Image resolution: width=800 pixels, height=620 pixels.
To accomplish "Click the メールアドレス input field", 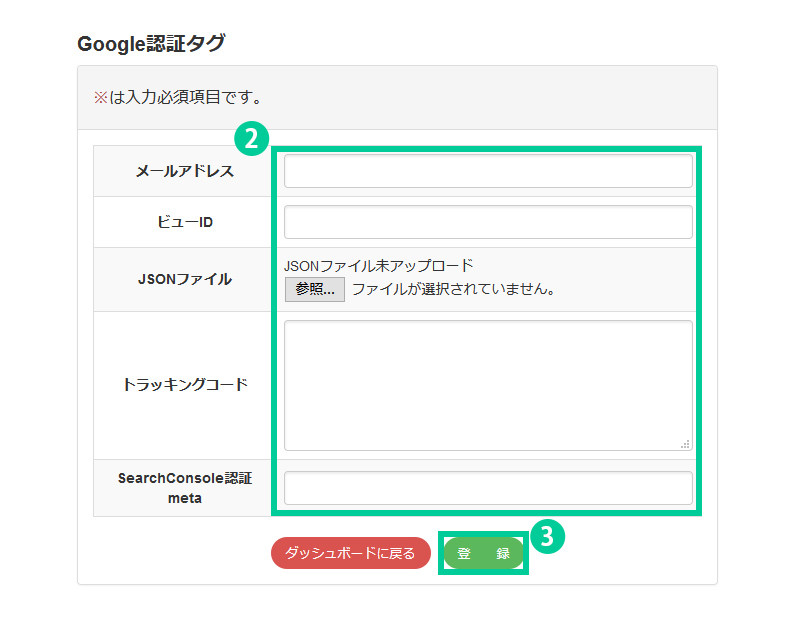I will [x=488, y=171].
